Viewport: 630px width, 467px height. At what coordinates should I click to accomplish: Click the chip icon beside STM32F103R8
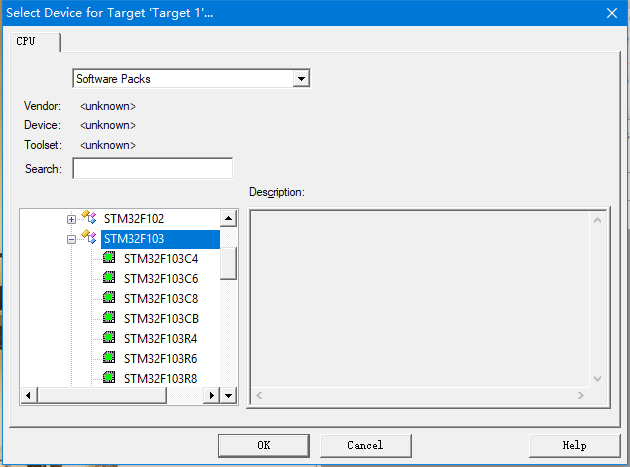point(109,377)
